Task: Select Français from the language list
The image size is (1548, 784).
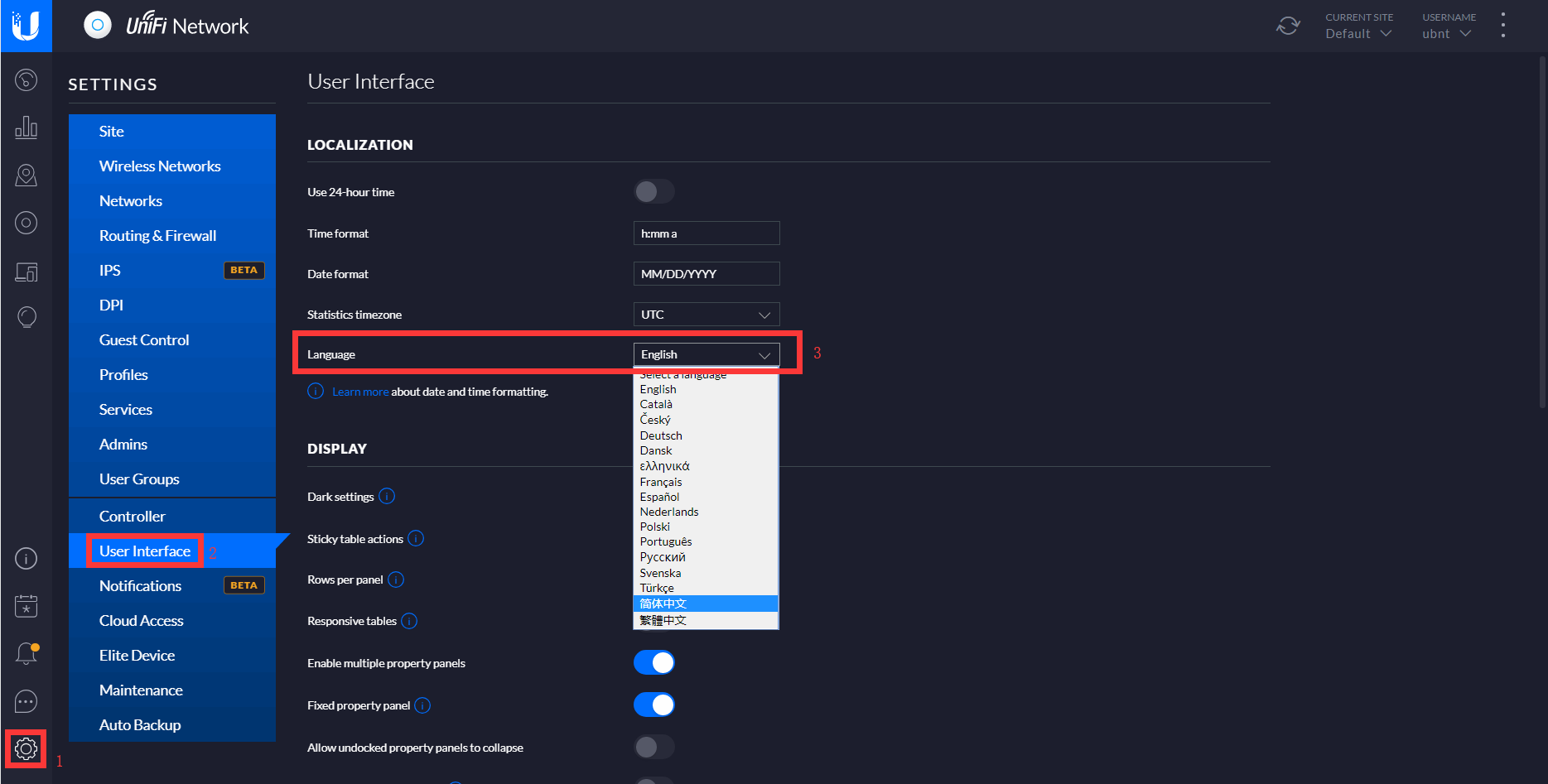Action: (661, 482)
